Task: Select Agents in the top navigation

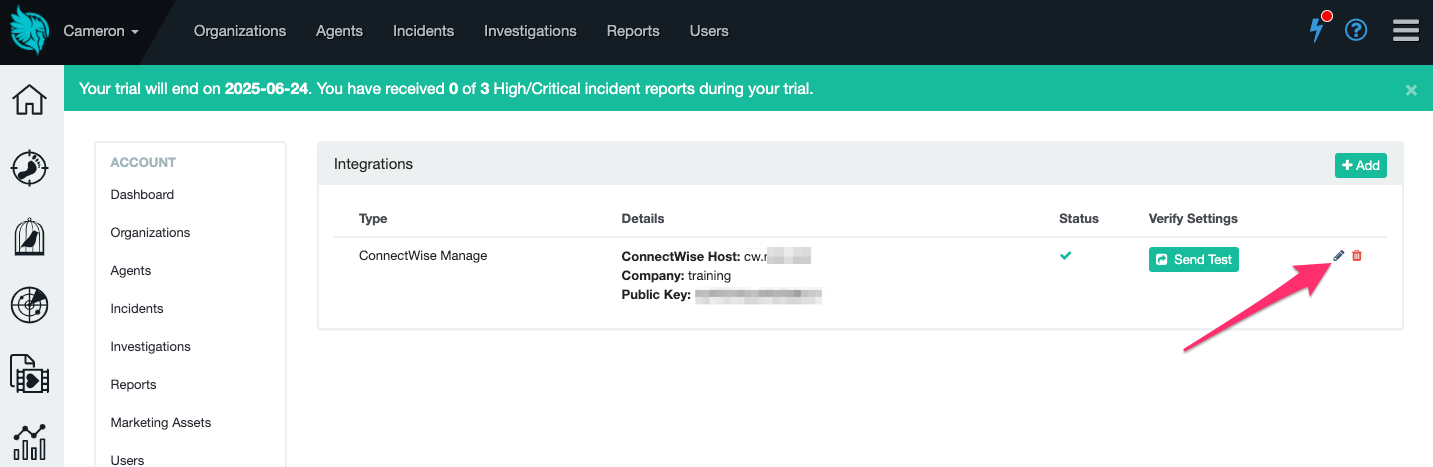Action: click(x=339, y=31)
